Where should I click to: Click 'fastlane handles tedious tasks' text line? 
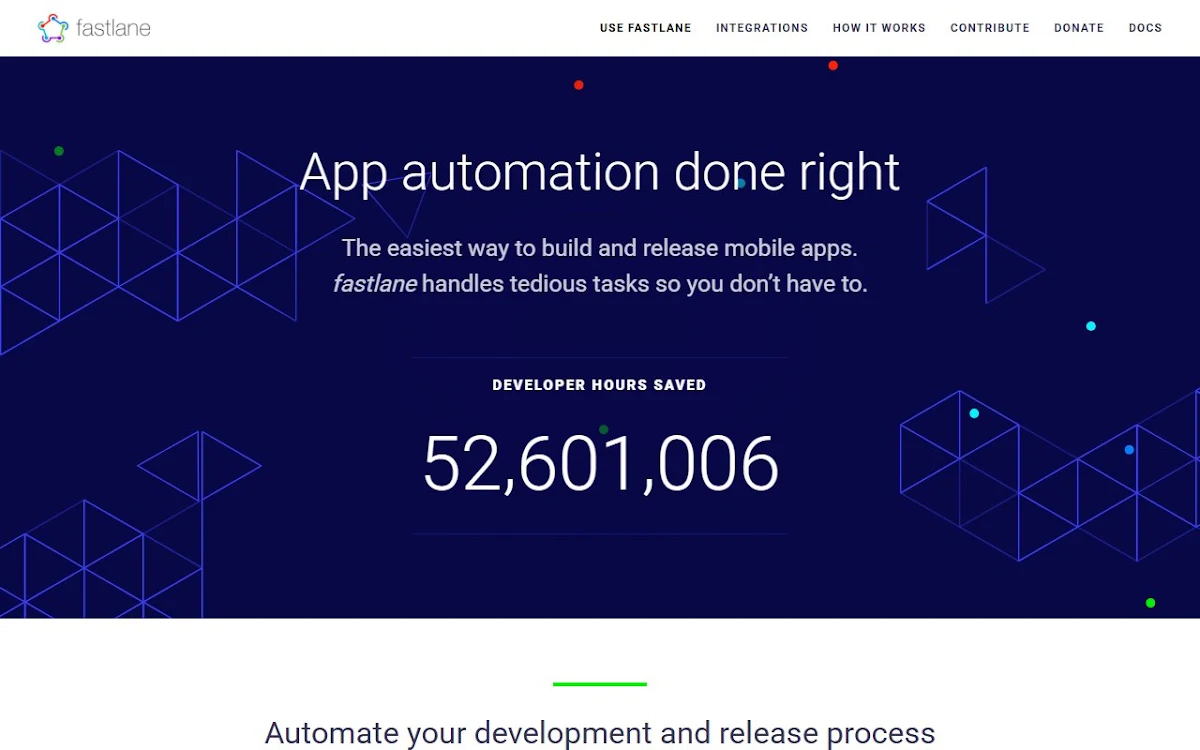(600, 284)
